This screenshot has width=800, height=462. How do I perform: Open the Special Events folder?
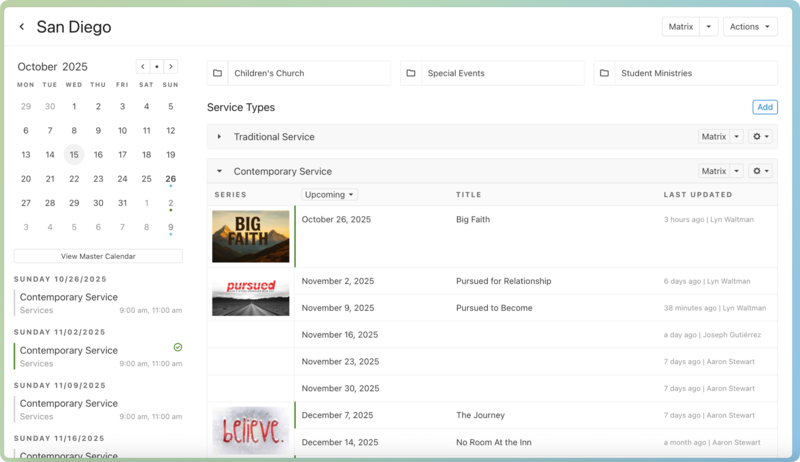coord(492,73)
